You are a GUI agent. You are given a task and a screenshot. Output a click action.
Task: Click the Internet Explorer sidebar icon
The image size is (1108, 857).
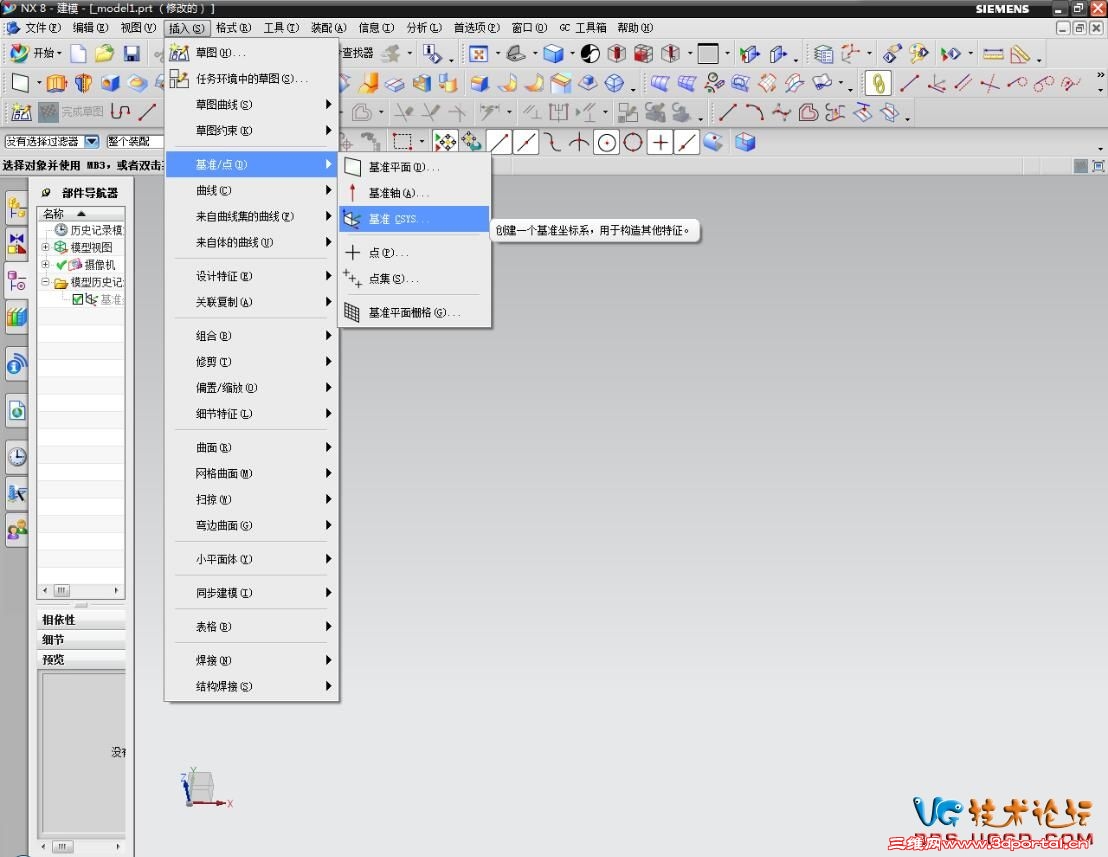click(17, 410)
